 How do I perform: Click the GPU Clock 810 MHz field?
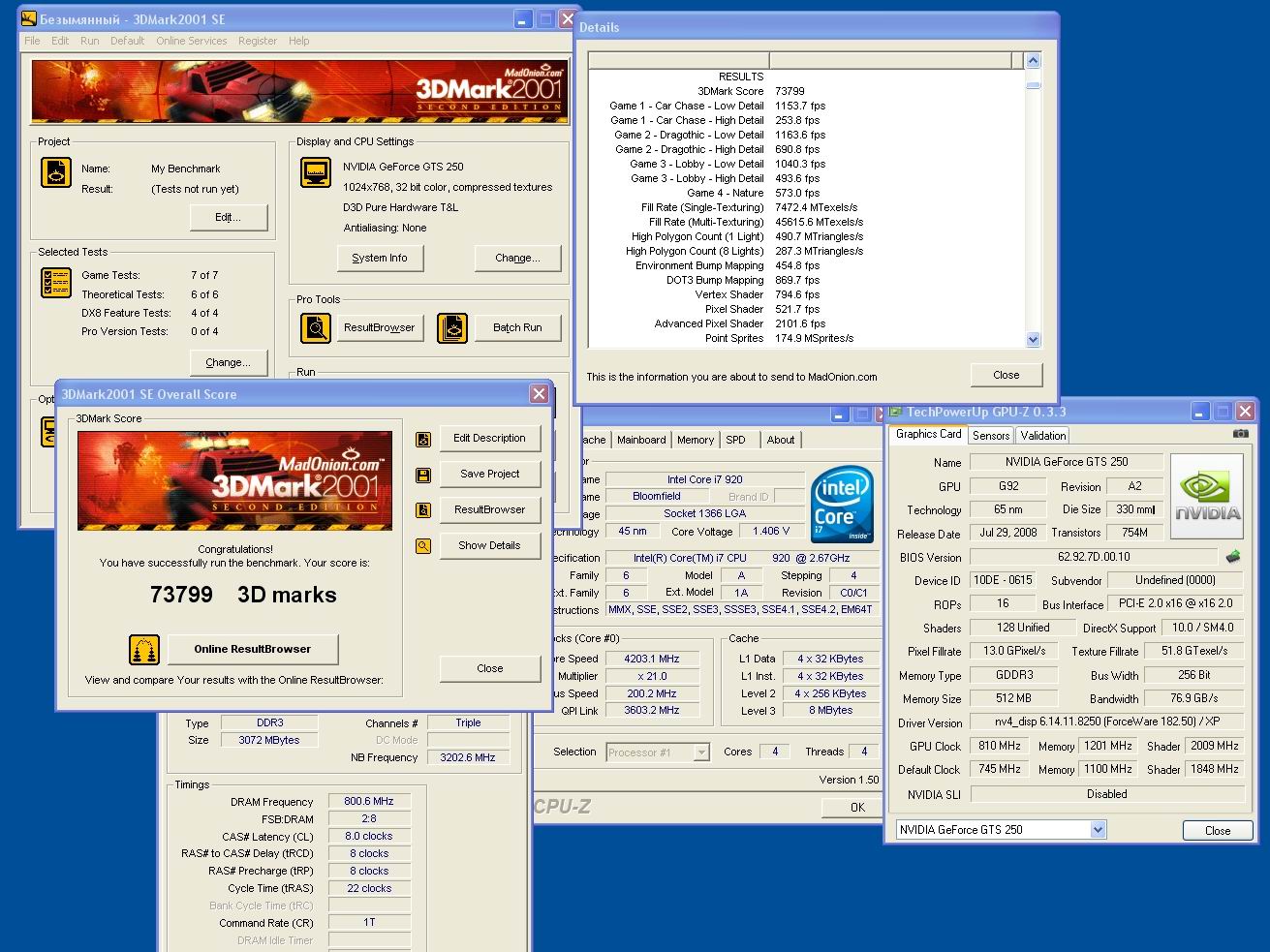tap(999, 746)
